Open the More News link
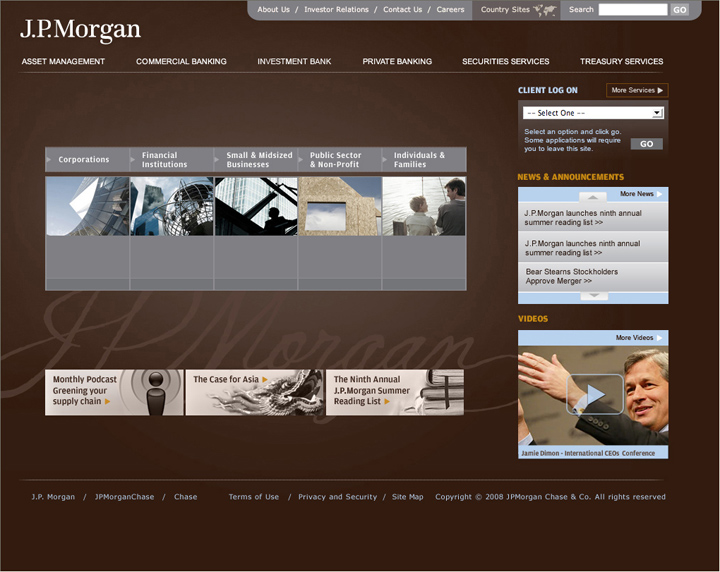The image size is (720, 572). (637, 194)
